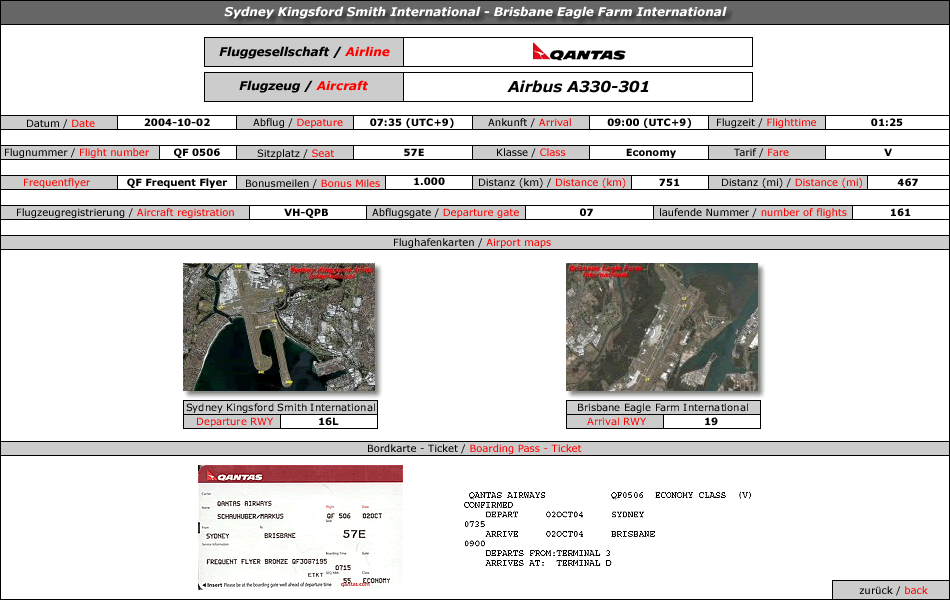Click the Bonus Miles value 1.000
The image size is (950, 600).
coord(429,182)
